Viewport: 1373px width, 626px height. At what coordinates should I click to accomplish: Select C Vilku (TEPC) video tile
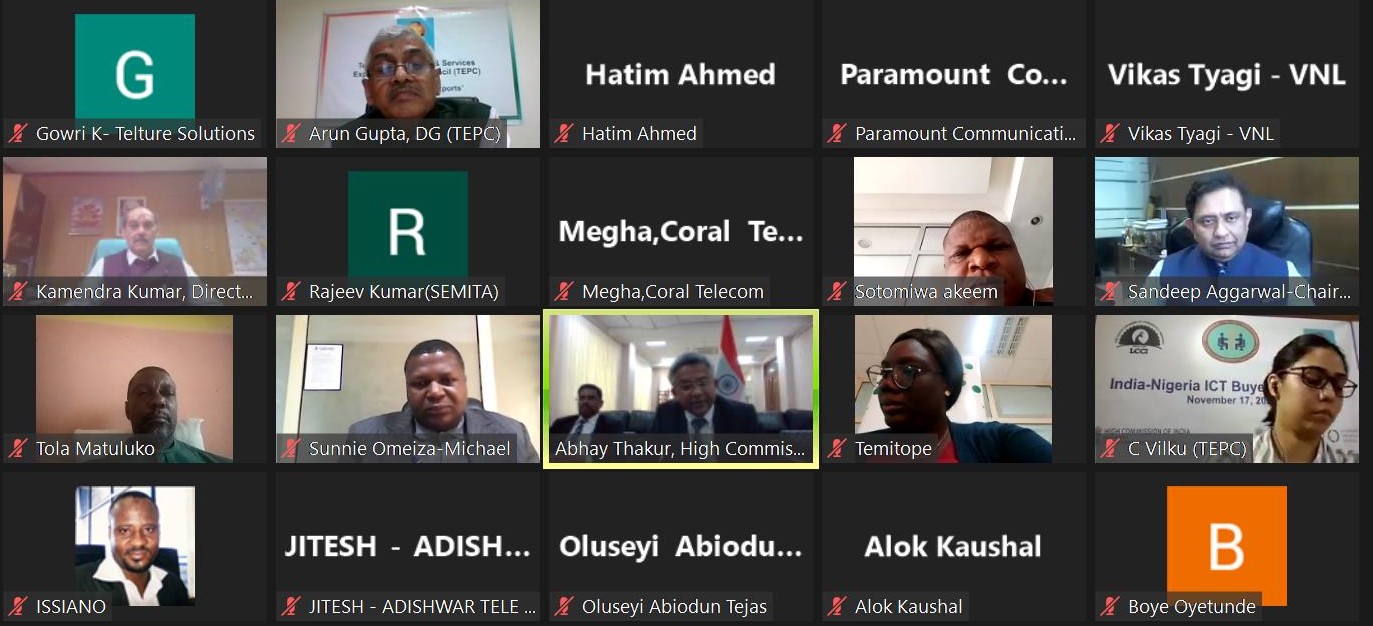coord(1227,388)
